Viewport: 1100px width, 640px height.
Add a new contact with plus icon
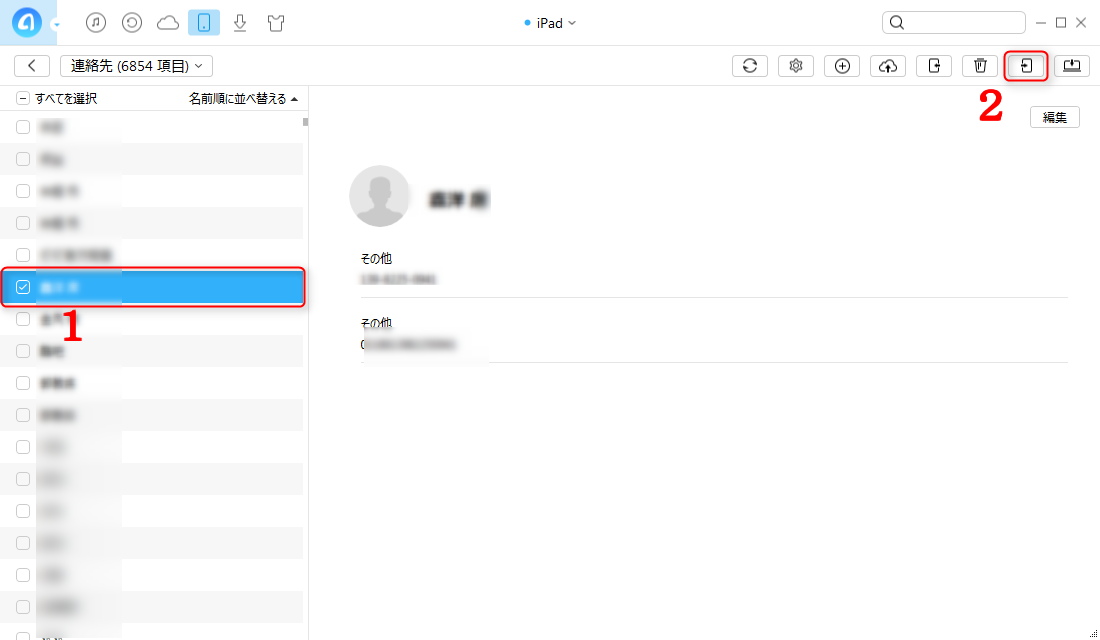[842, 65]
